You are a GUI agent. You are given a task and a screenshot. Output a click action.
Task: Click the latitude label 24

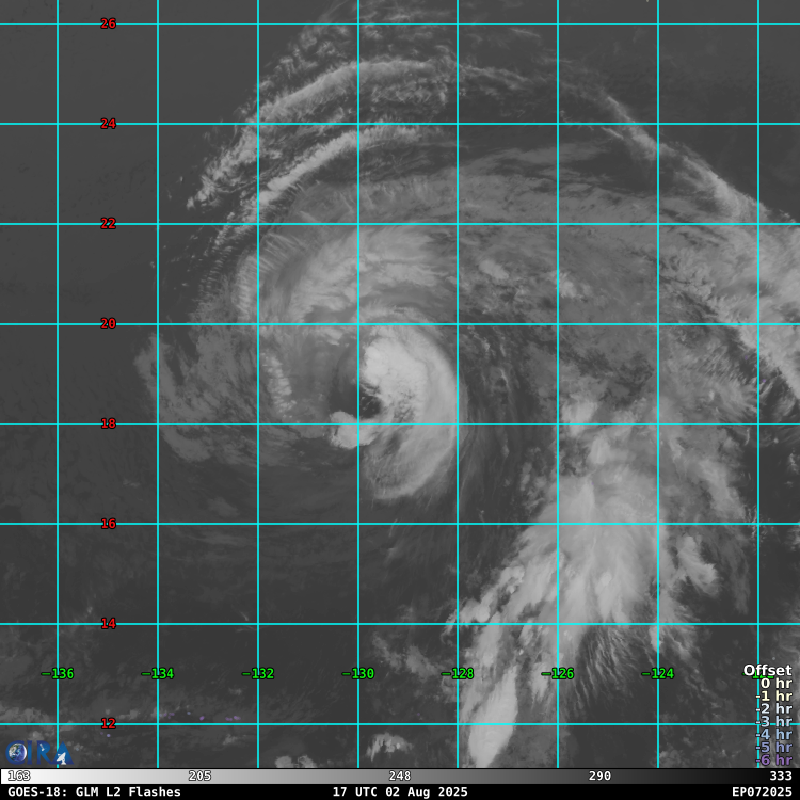(x=108, y=123)
